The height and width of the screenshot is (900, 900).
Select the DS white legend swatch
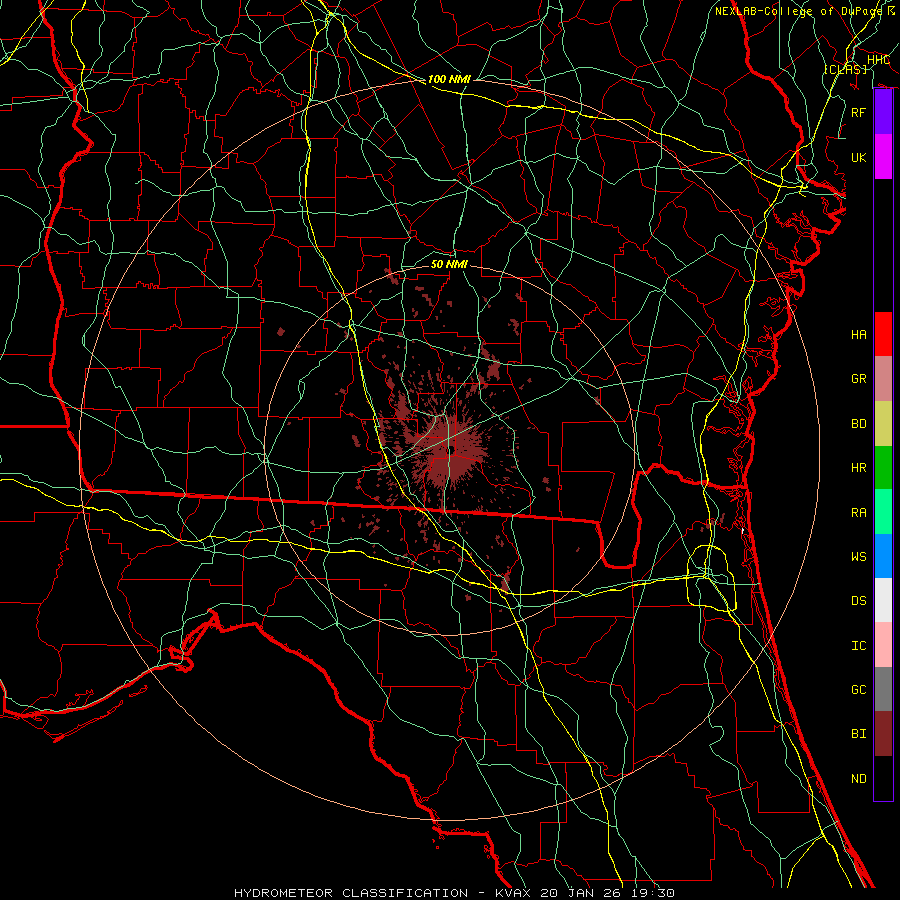pyautogui.click(x=883, y=600)
